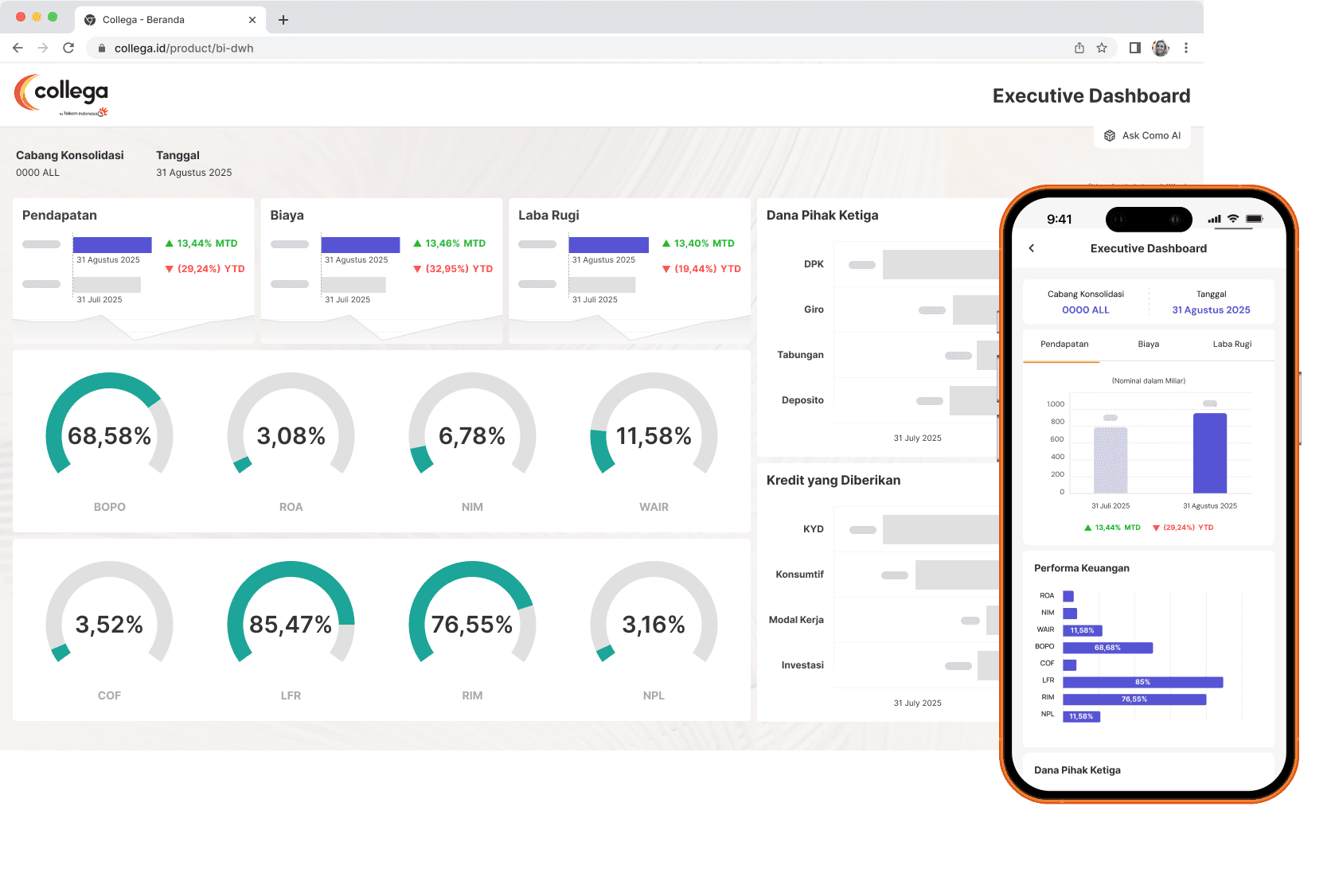The width and height of the screenshot is (1335, 896).
Task: Click the back chevron on the phone dashboard
Action: point(1032,247)
